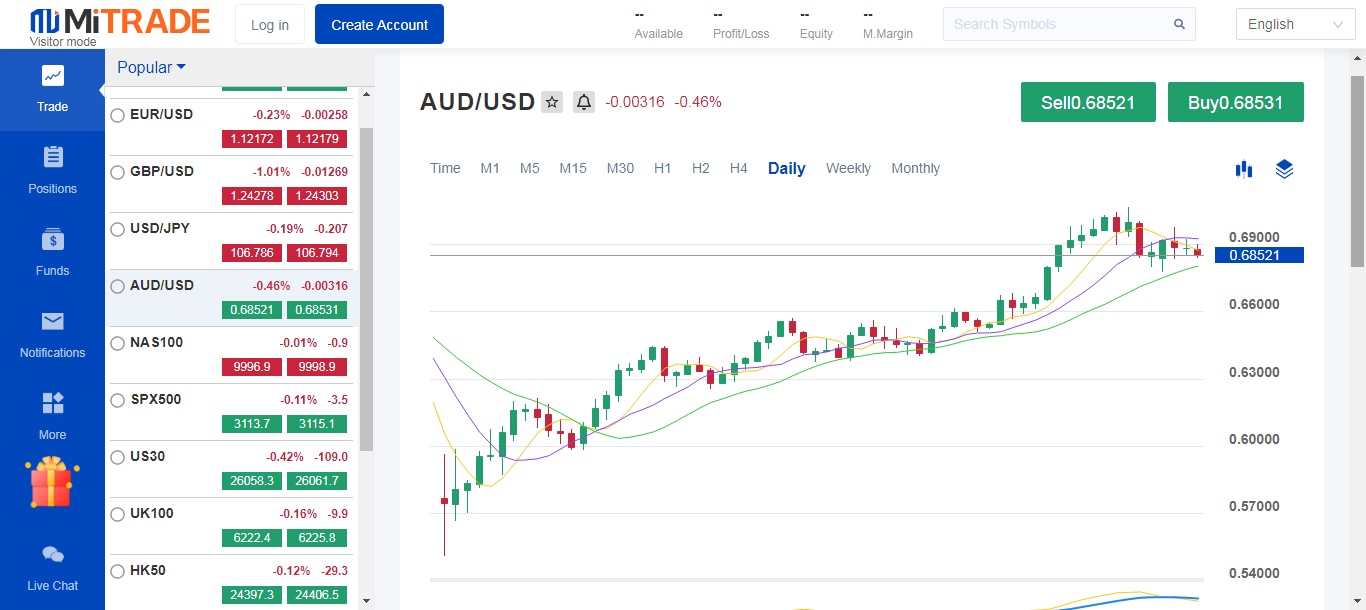Image resolution: width=1366 pixels, height=610 pixels.
Task: Set price alert with bell icon
Action: [584, 102]
